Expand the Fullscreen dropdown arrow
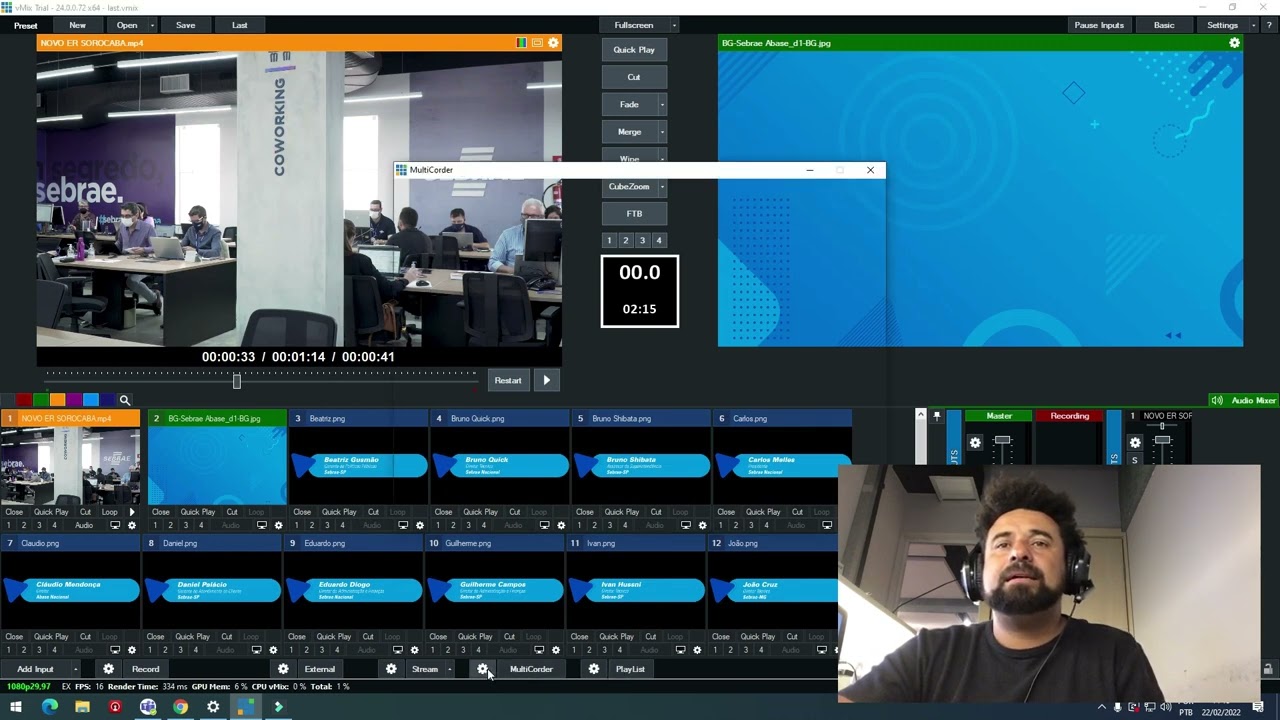1280x720 pixels. click(x=674, y=25)
